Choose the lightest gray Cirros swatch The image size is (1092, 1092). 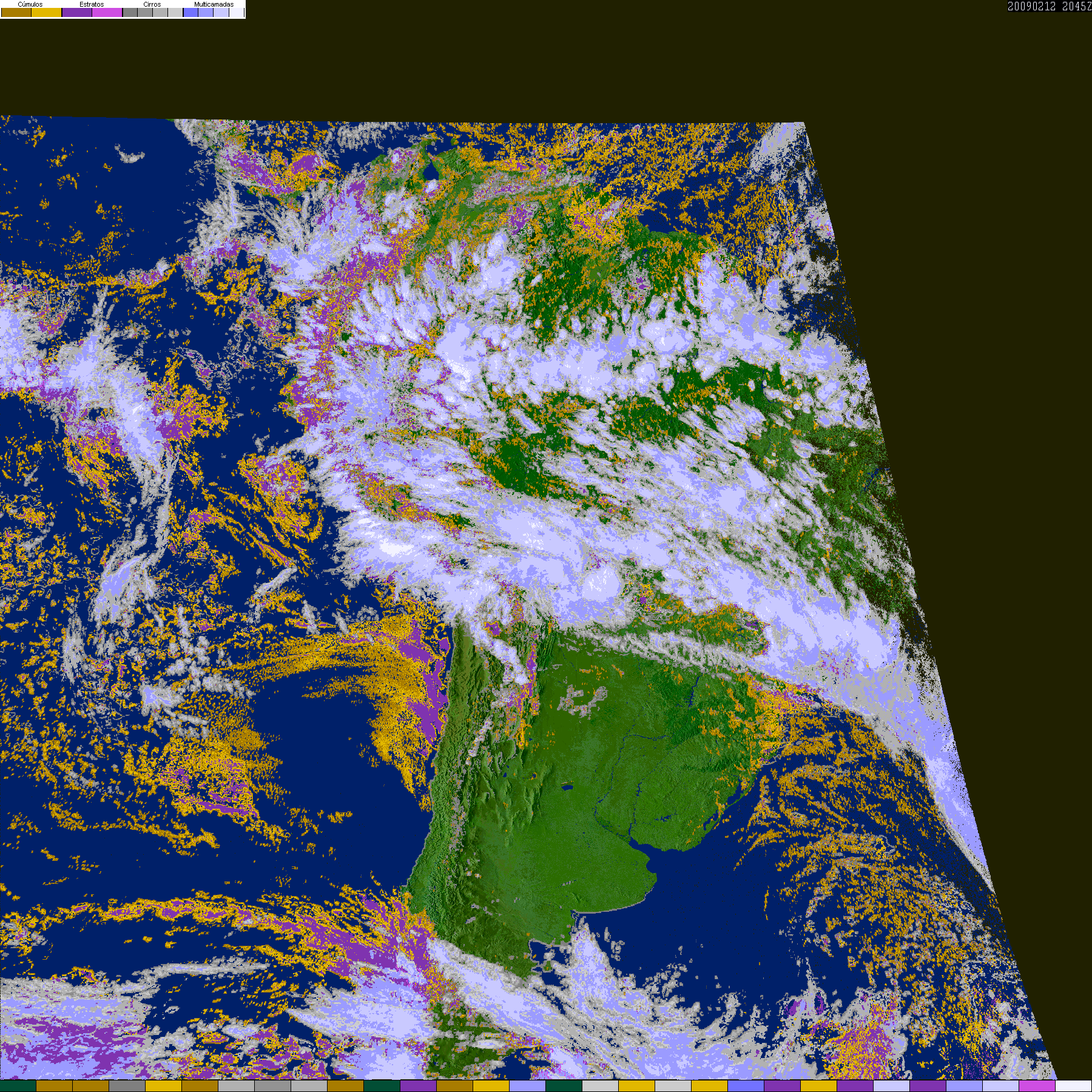pos(175,12)
